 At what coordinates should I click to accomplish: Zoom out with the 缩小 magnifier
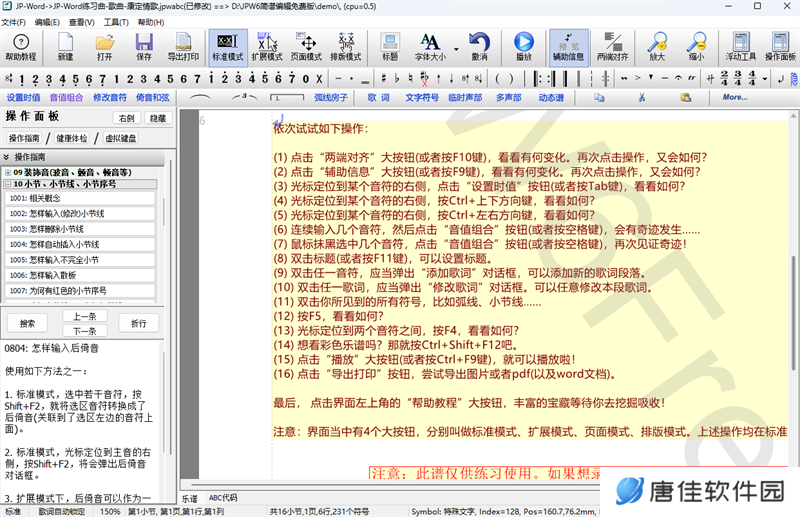[696, 47]
